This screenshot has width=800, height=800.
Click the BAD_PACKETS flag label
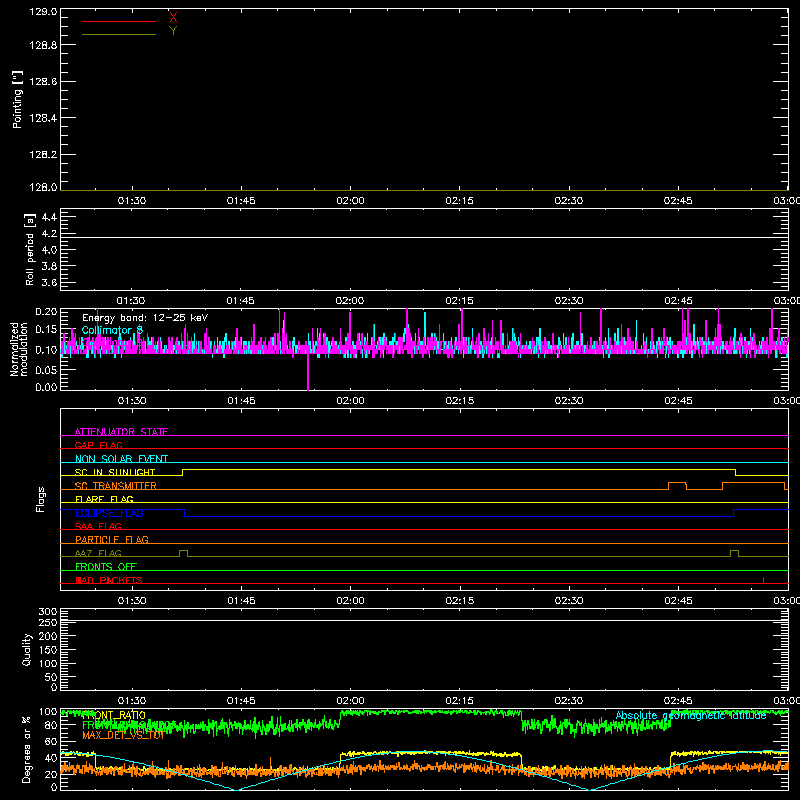click(109, 580)
